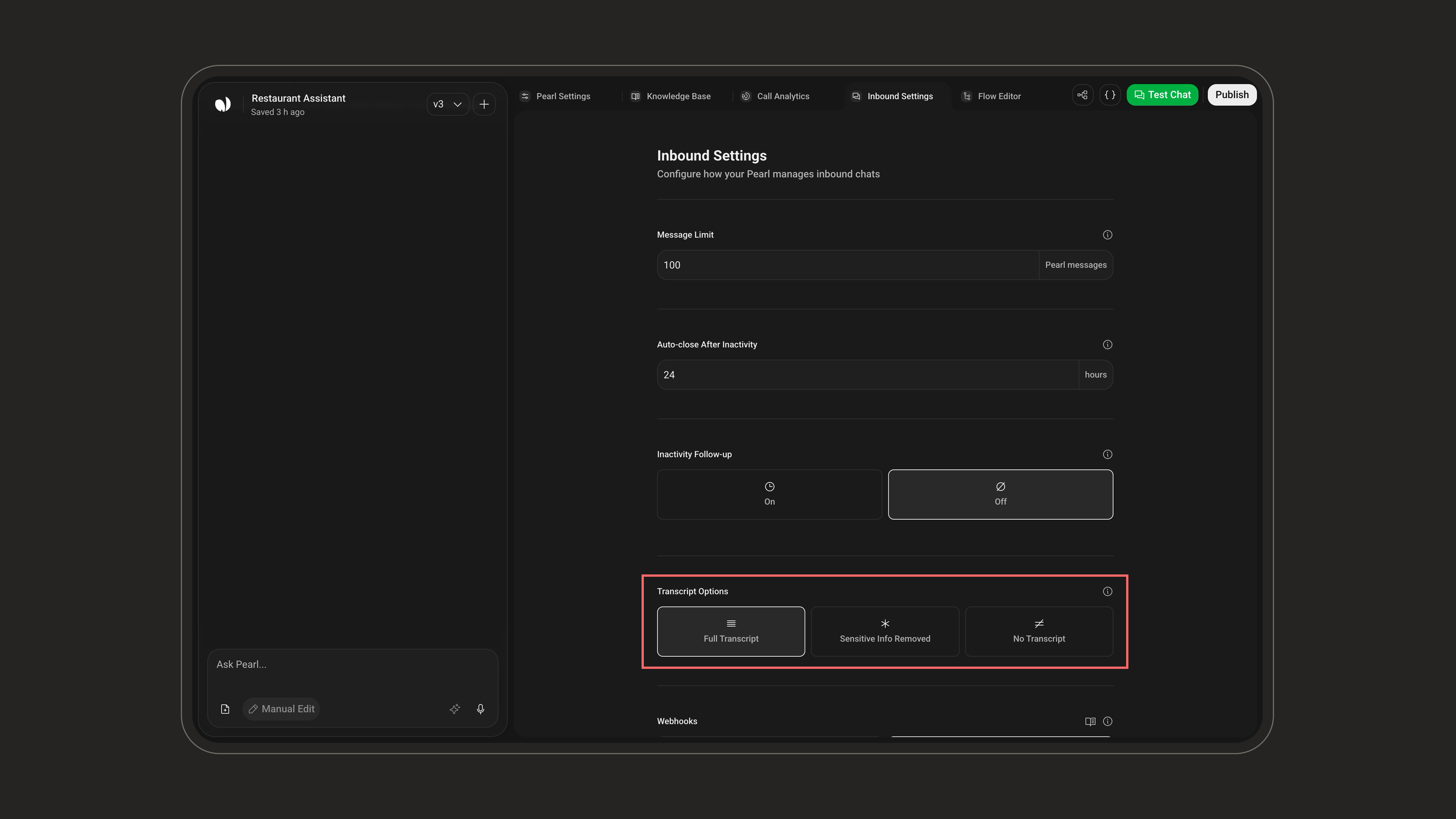Click the asterisk icon in Sensitive Info Removed

pos(885,623)
